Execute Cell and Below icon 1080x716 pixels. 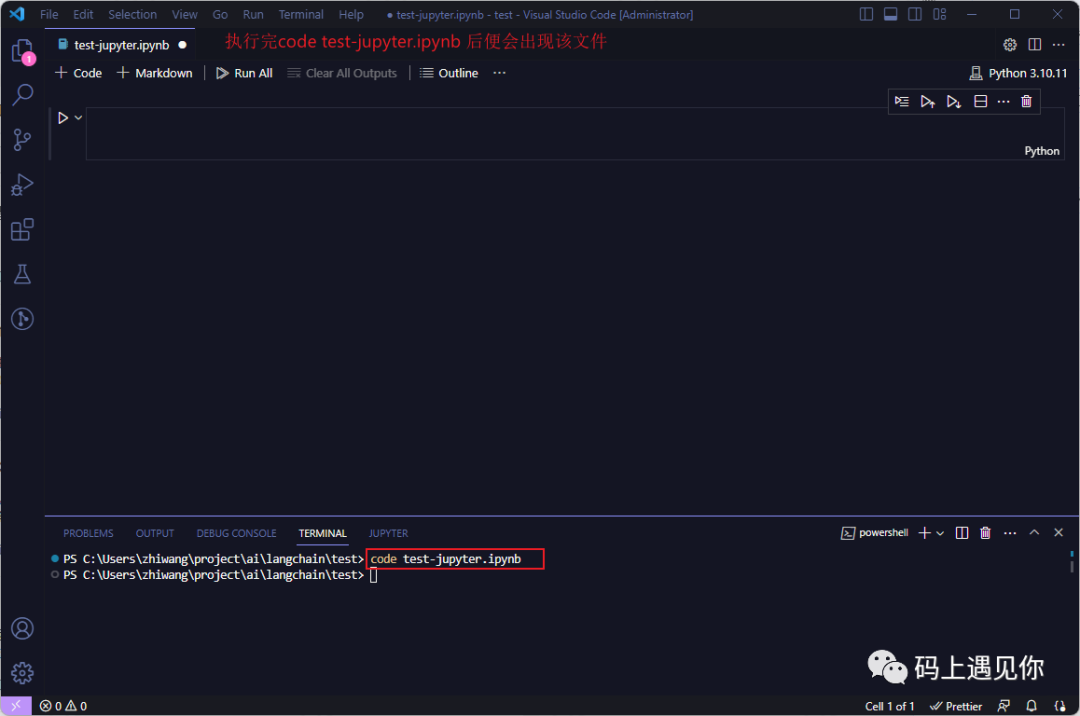tap(954, 101)
